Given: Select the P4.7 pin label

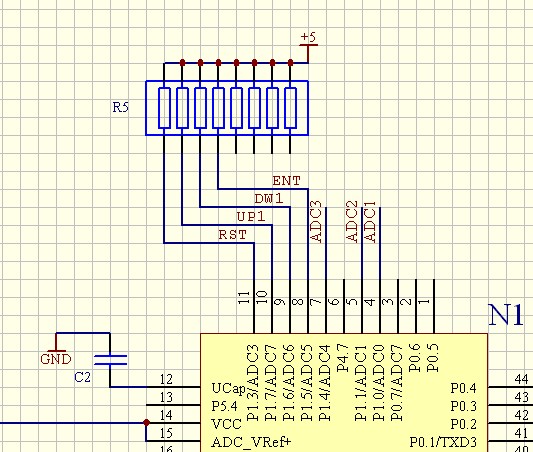Looking at the screenshot, I should 343,358.
